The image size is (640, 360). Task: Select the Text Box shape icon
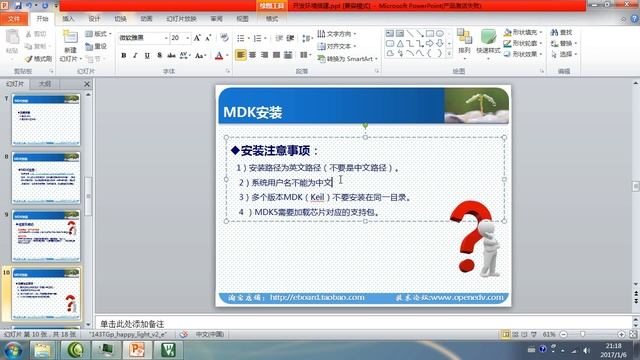coord(390,33)
